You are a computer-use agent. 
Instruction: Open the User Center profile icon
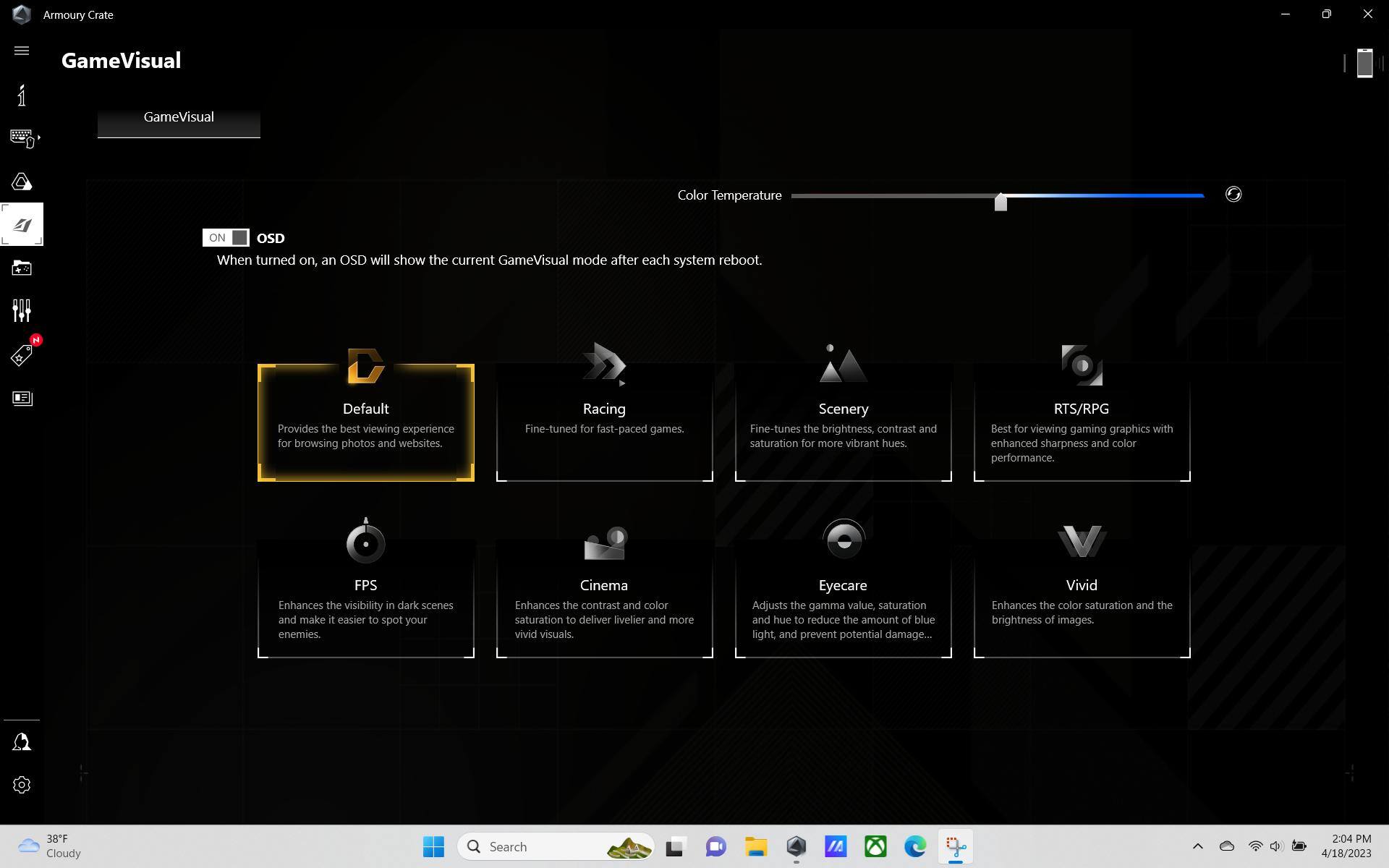tap(22, 742)
